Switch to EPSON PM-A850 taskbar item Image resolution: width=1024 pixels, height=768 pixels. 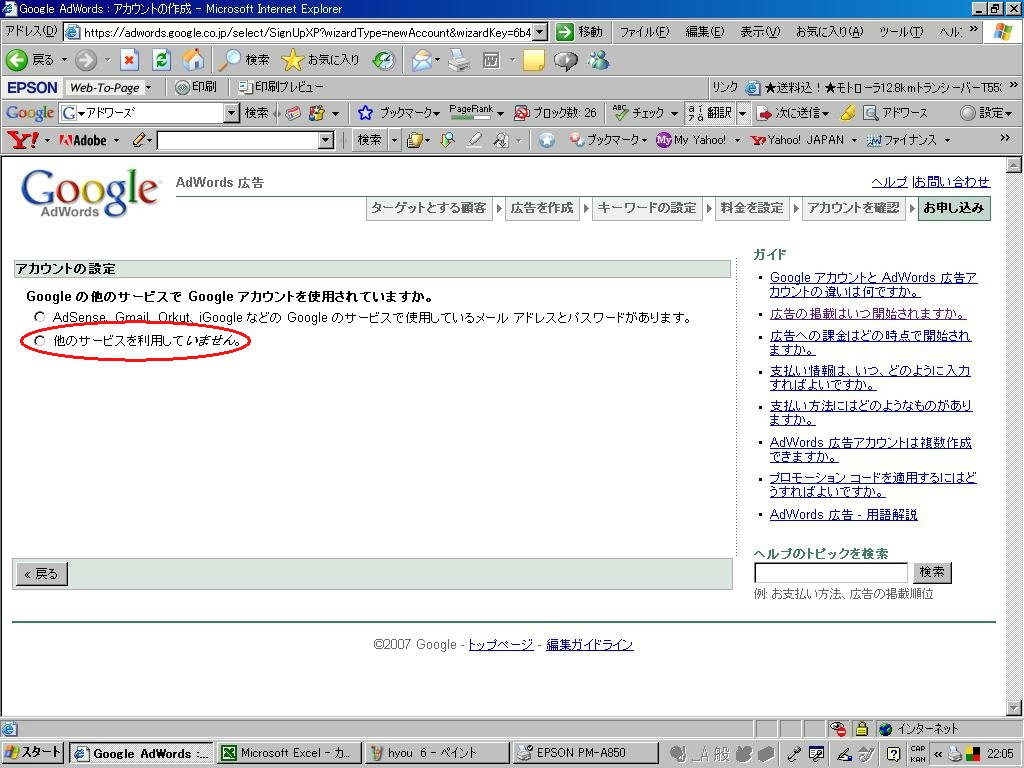pyautogui.click(x=584, y=753)
